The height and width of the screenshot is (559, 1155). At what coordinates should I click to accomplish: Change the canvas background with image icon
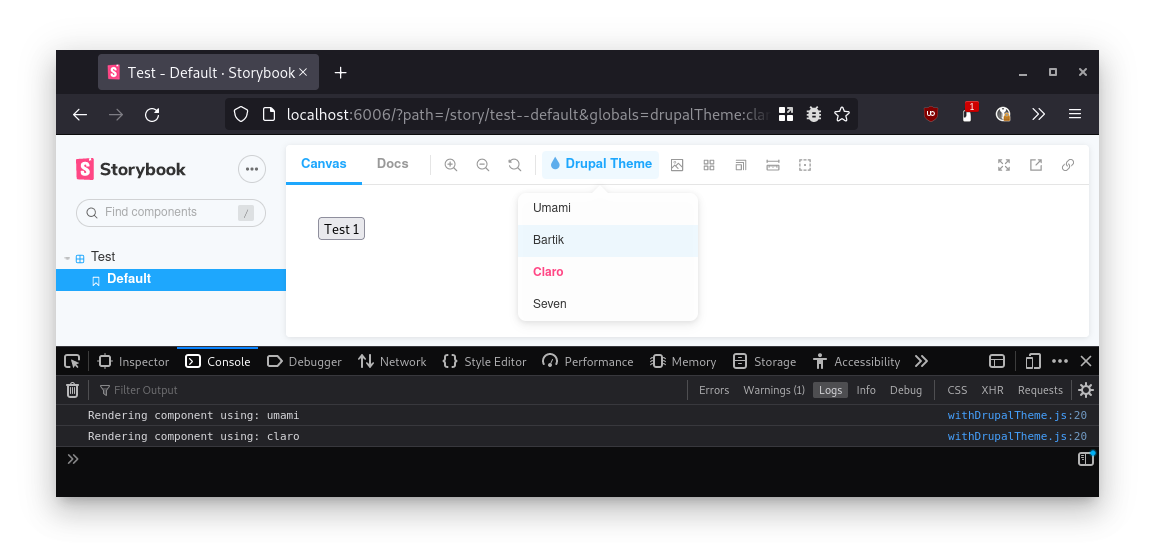pos(677,165)
